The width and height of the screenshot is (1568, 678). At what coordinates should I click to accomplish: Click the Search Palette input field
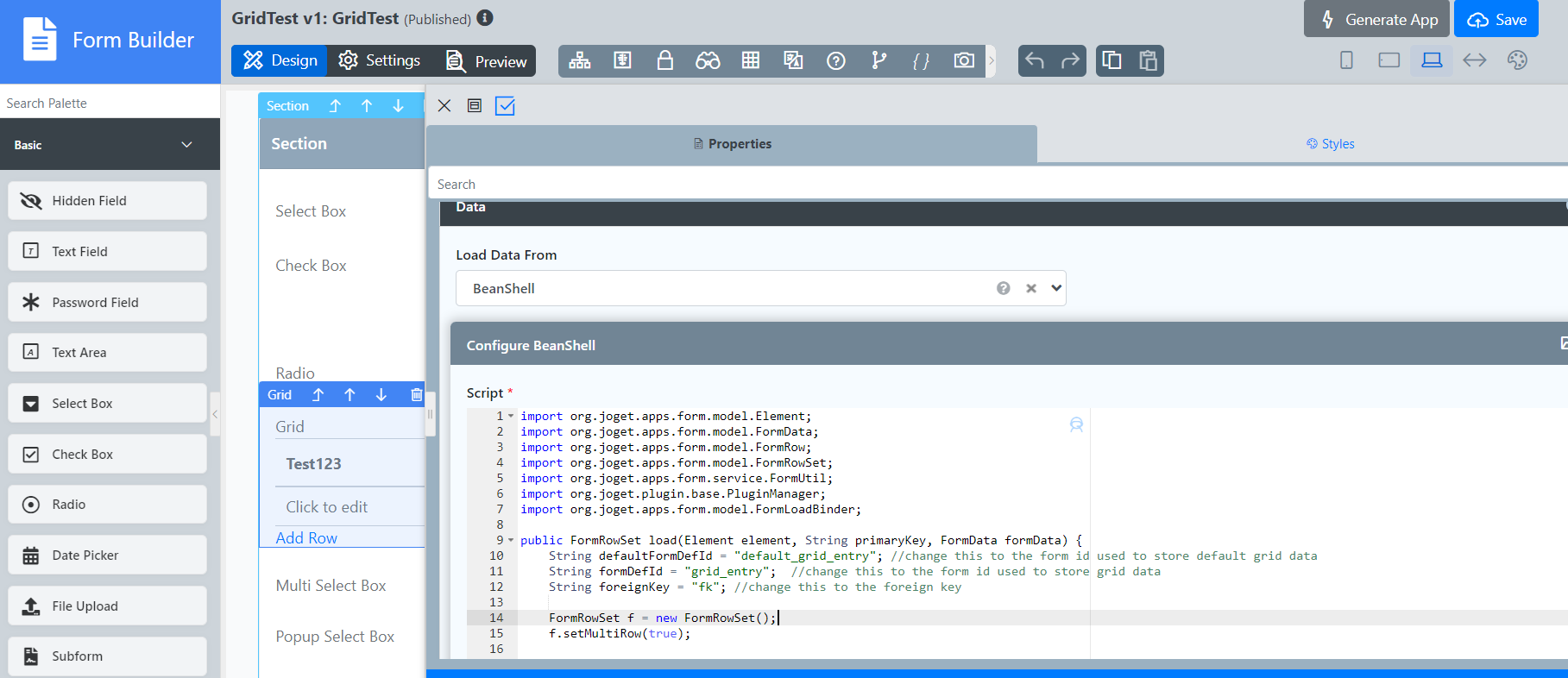pyautogui.click(x=110, y=104)
